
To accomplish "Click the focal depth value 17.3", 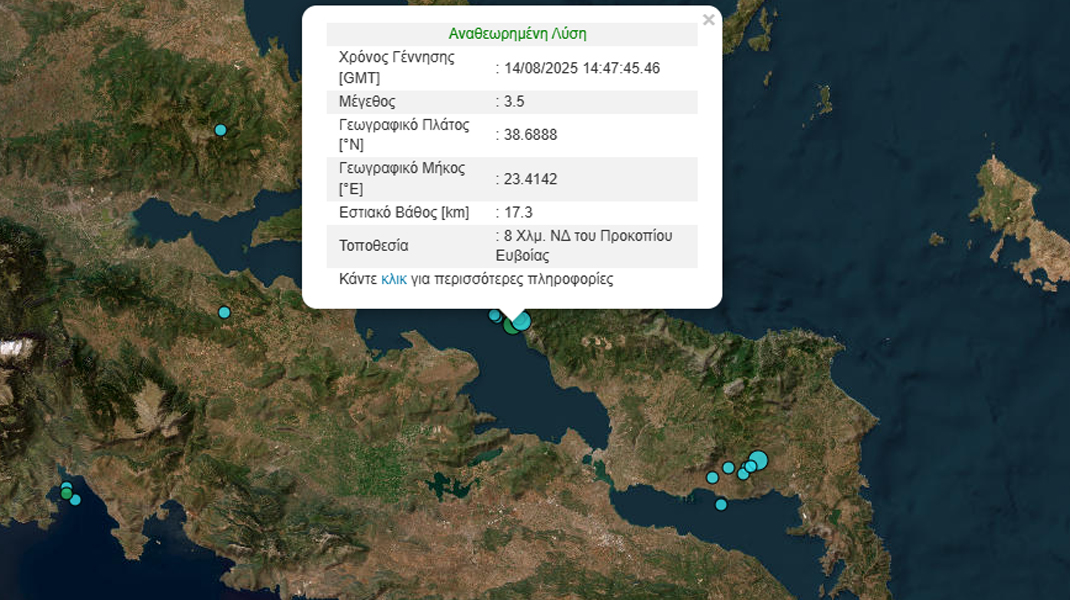I will [519, 213].
